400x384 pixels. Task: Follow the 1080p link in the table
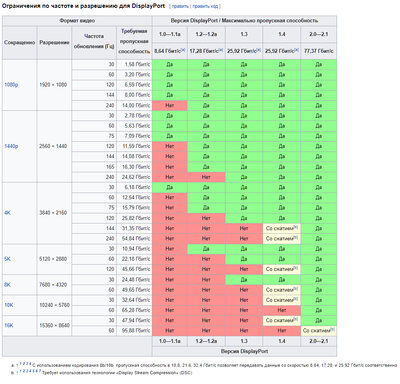coord(11,85)
